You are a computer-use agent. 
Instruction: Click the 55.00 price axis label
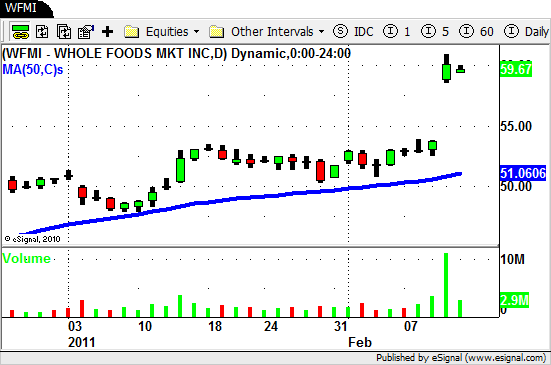point(516,126)
